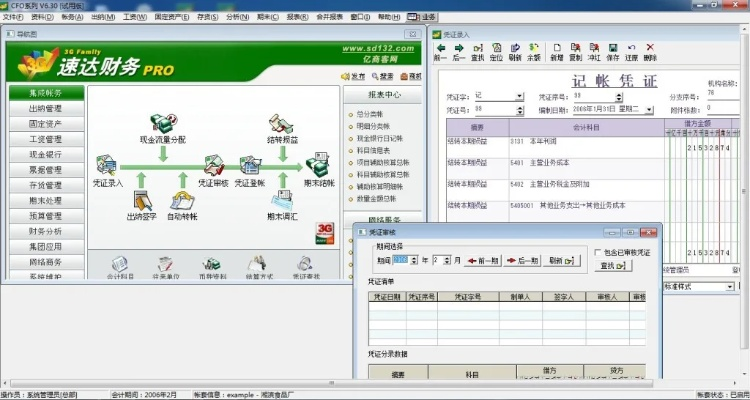Click the 发布 speaker icon link
Screen dimensions: 750x400
353,76
